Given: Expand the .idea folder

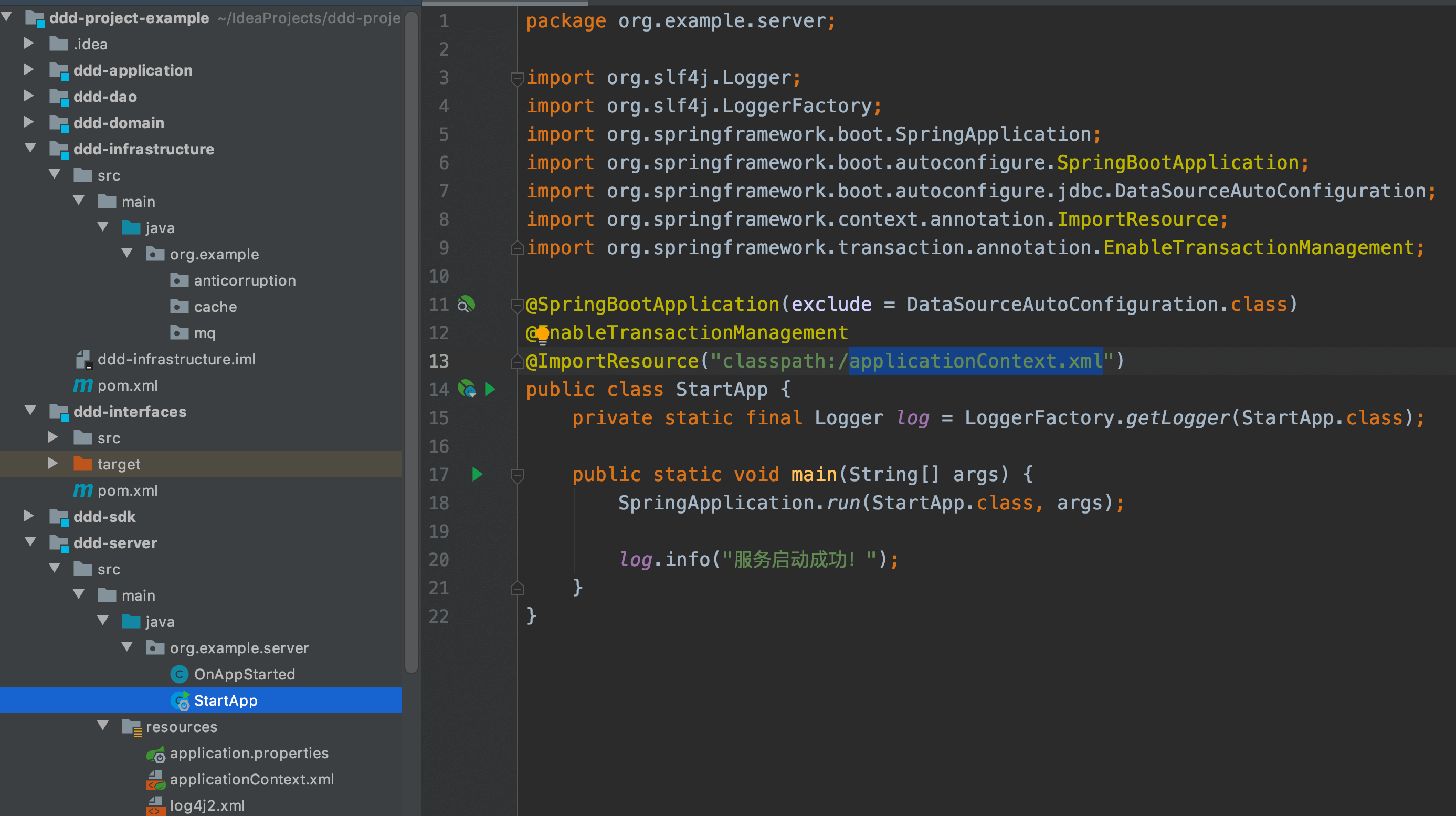Looking at the screenshot, I should (29, 43).
